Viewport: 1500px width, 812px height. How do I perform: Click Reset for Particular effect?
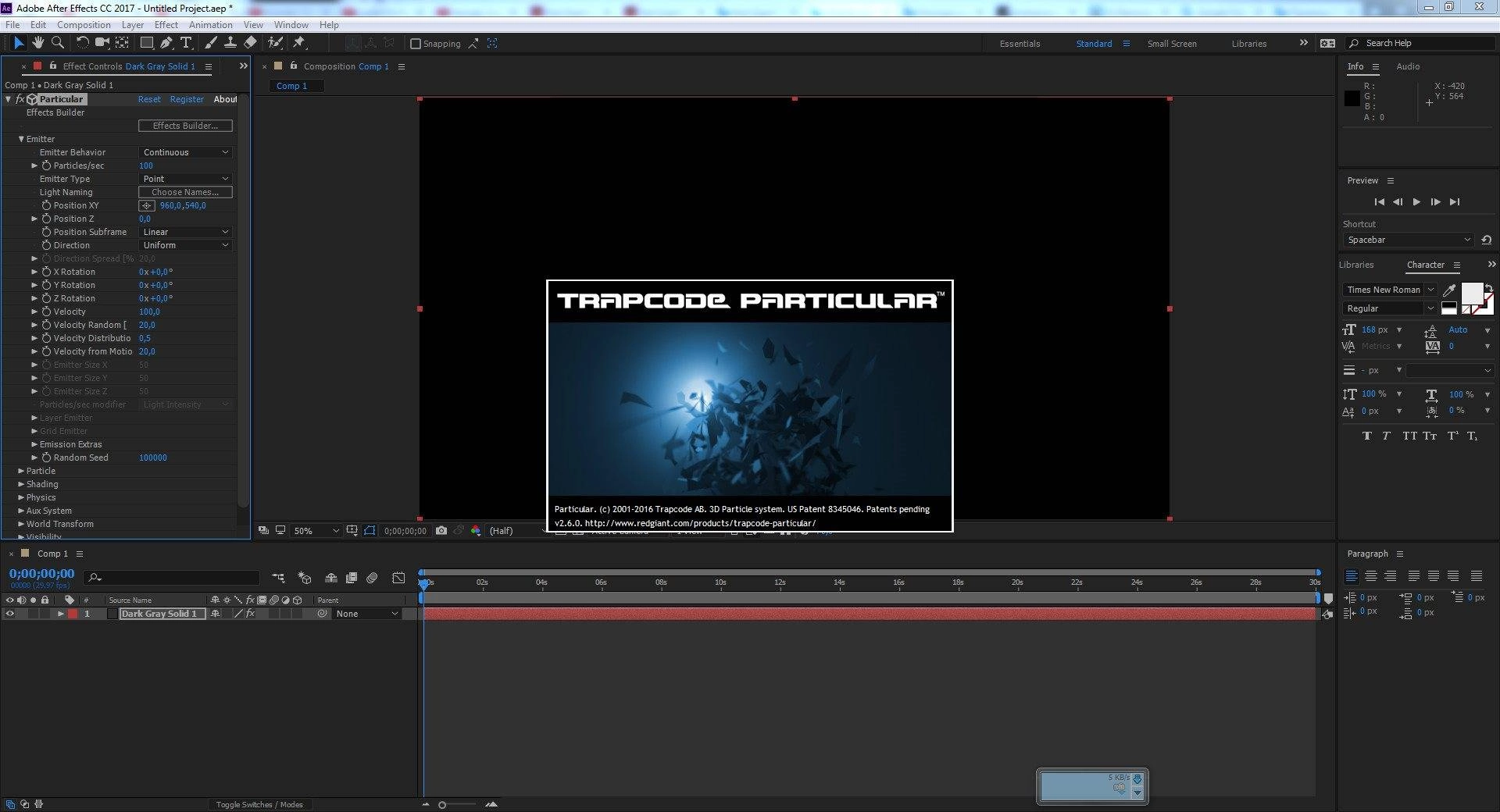click(149, 99)
